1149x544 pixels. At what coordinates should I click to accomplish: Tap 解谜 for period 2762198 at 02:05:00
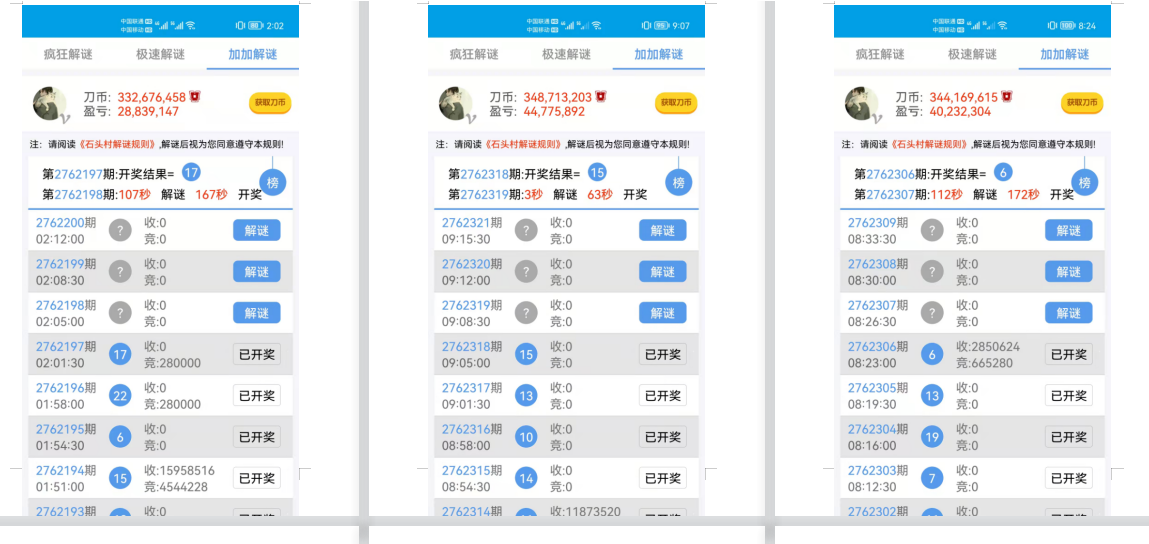tap(257, 313)
